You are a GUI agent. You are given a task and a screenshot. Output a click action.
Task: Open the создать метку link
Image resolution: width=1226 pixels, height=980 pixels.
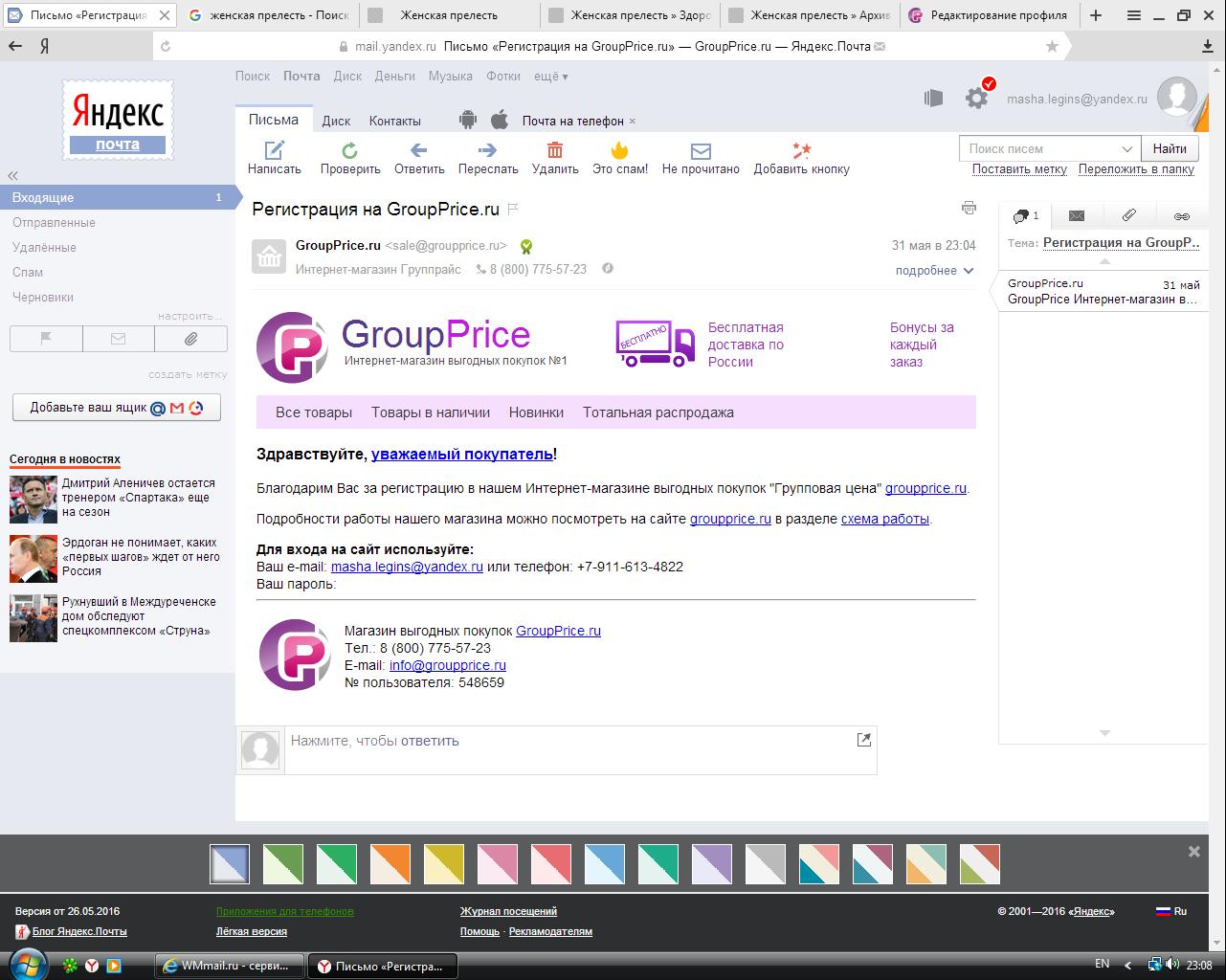point(188,374)
